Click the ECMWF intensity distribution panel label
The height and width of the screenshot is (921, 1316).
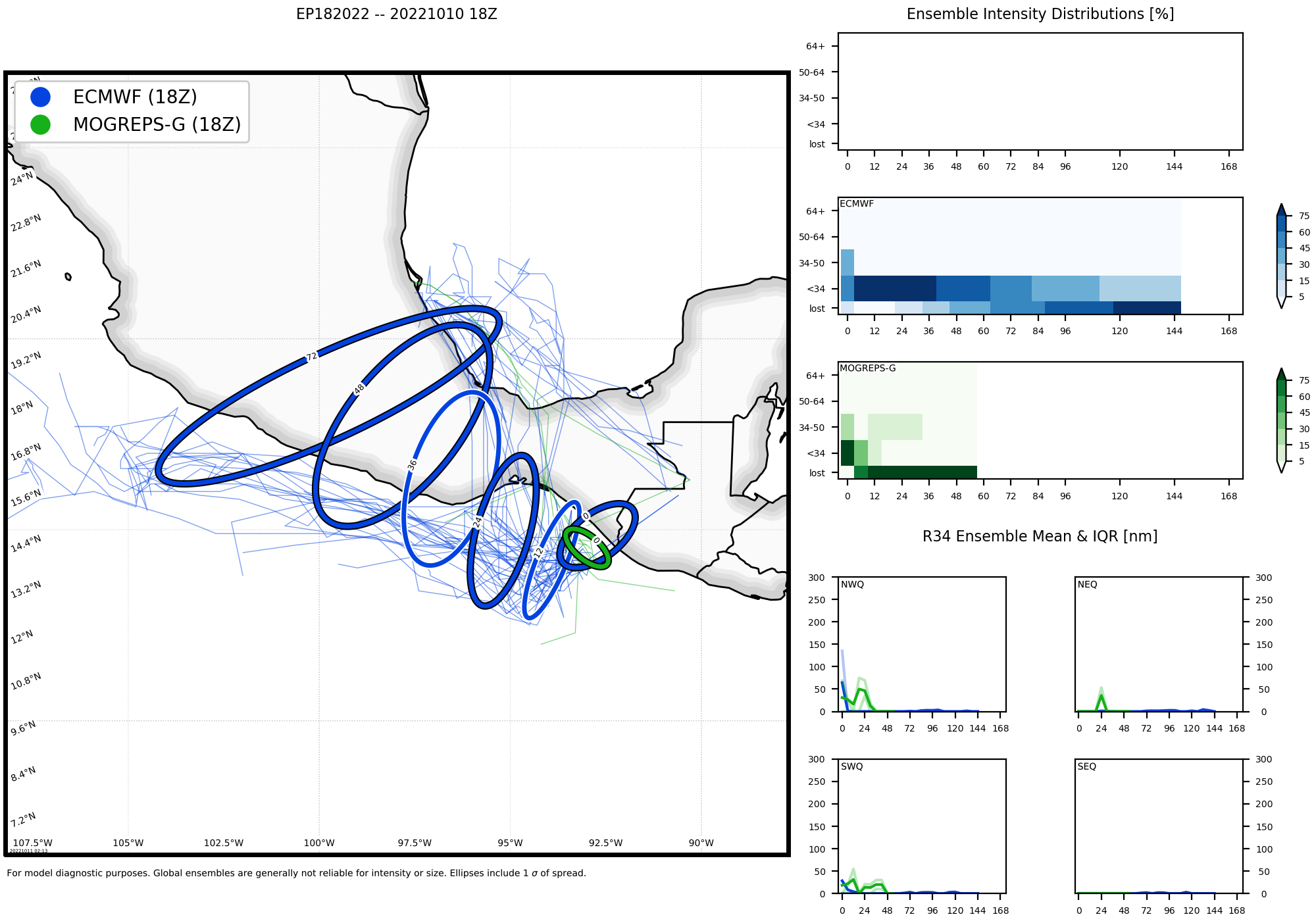tap(857, 204)
